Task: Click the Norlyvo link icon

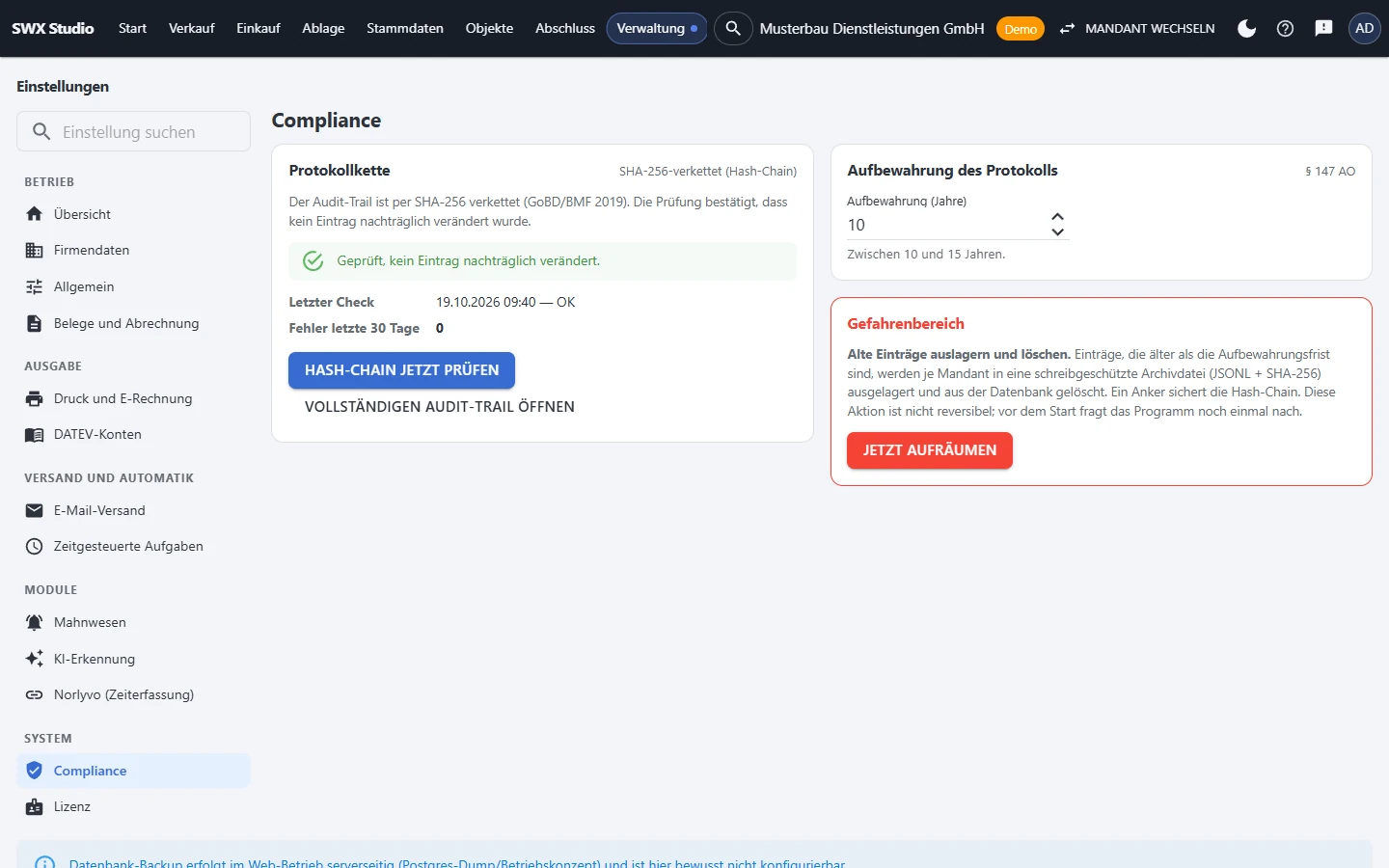Action: point(35,694)
